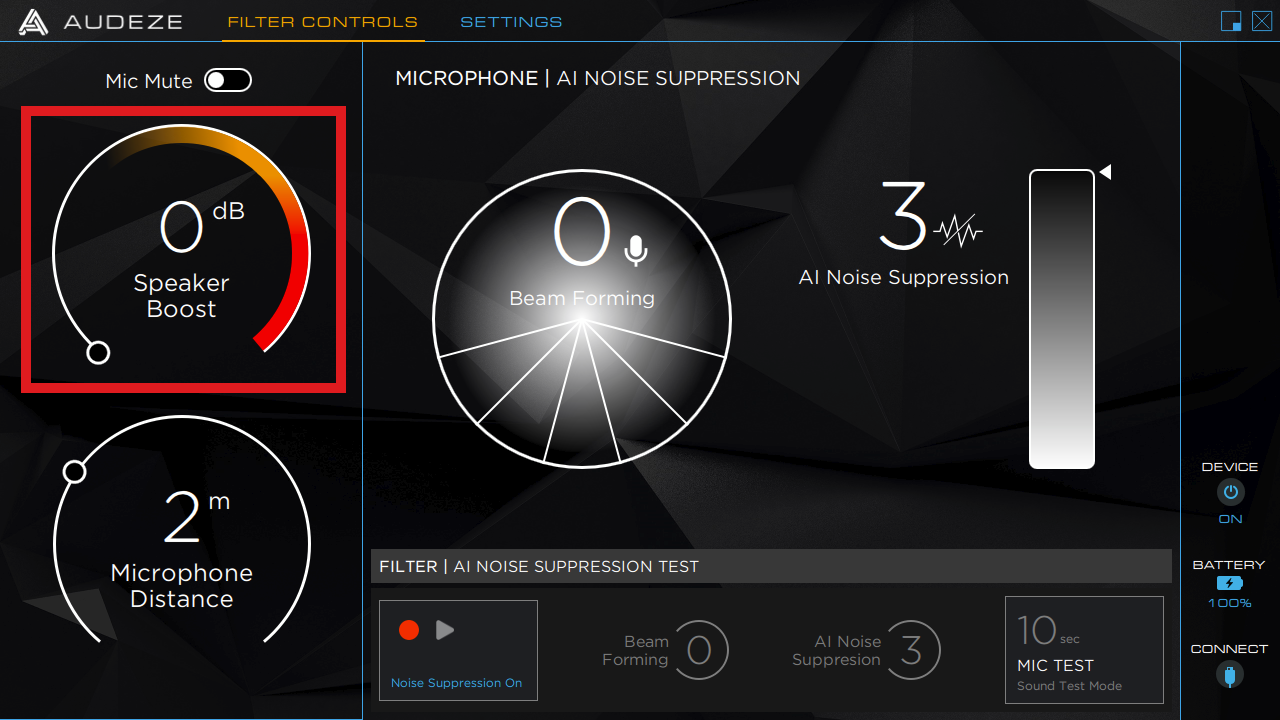Click the compact window mode icon

(x=1231, y=21)
